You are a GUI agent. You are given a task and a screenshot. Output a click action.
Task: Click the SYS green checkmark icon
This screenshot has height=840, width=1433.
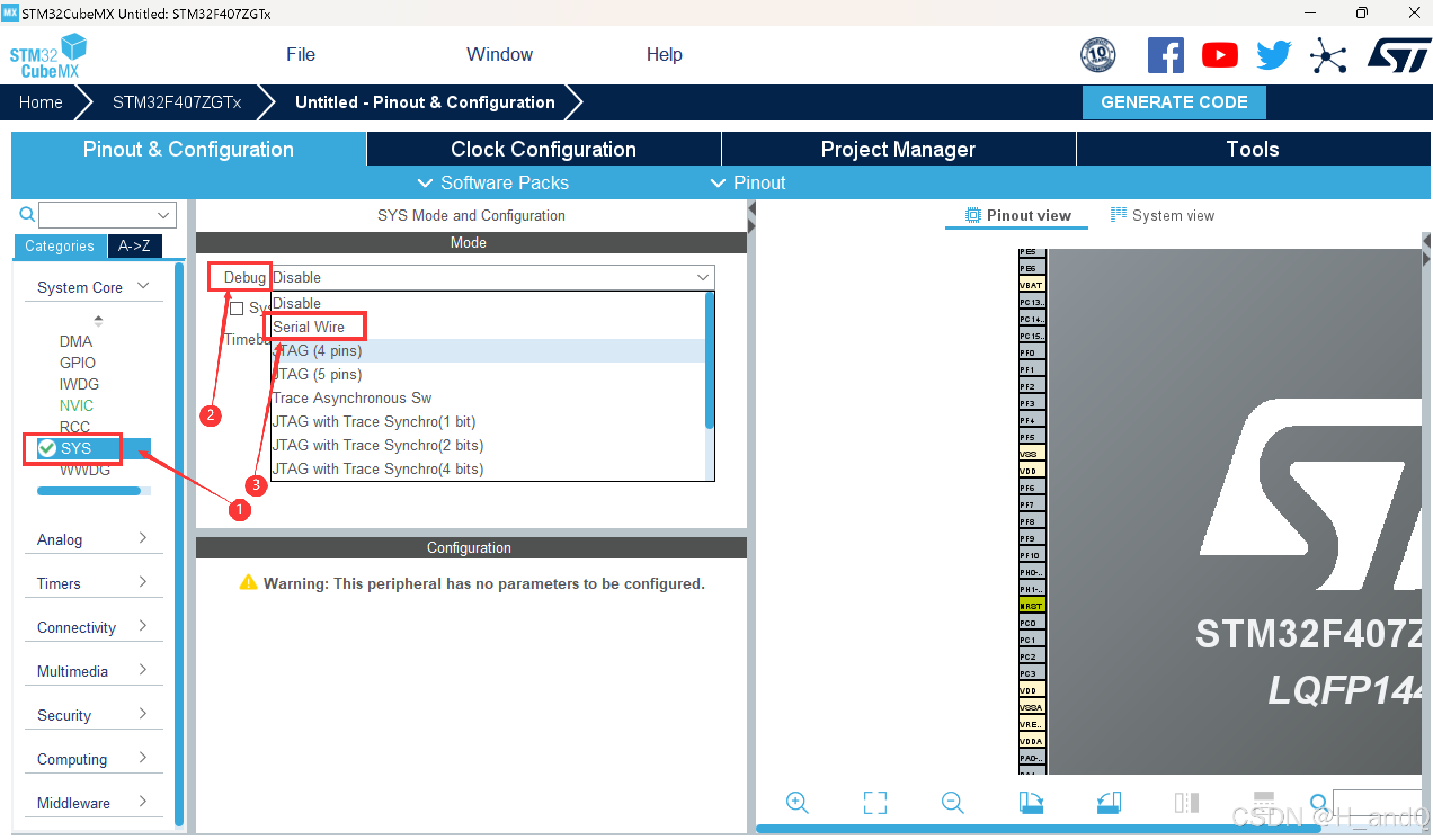coord(47,448)
